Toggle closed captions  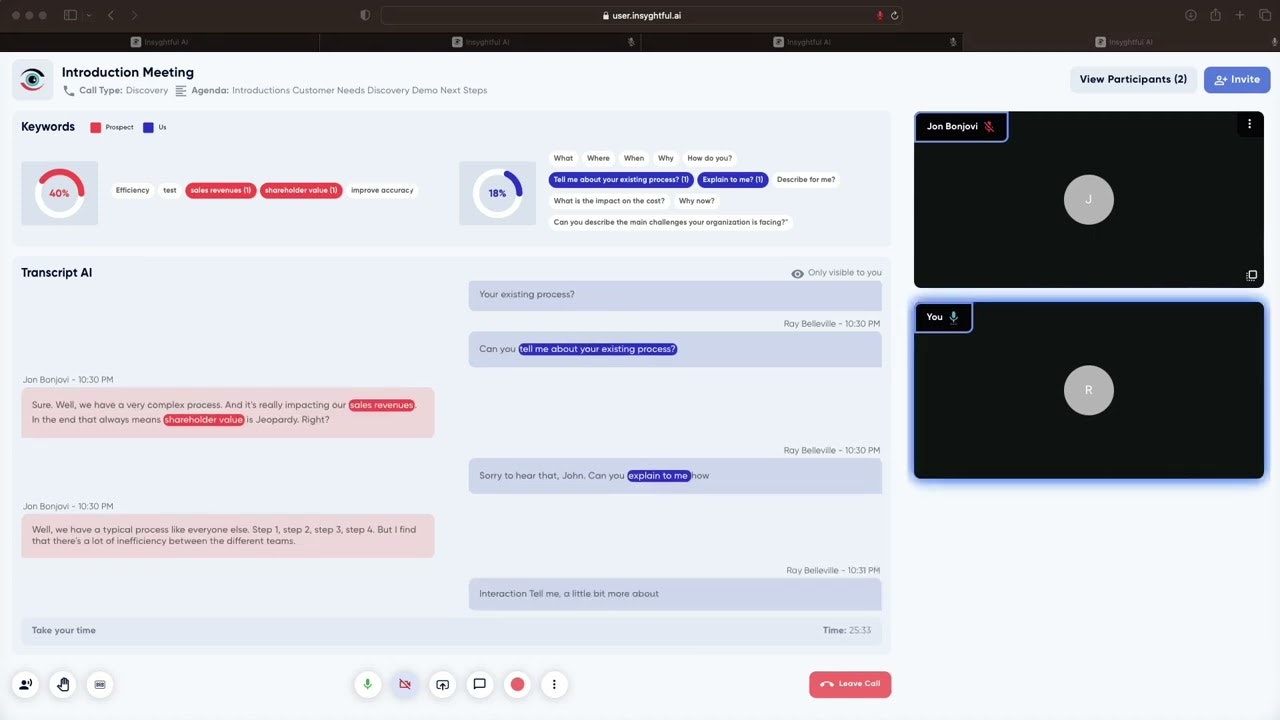pyautogui.click(x=100, y=684)
